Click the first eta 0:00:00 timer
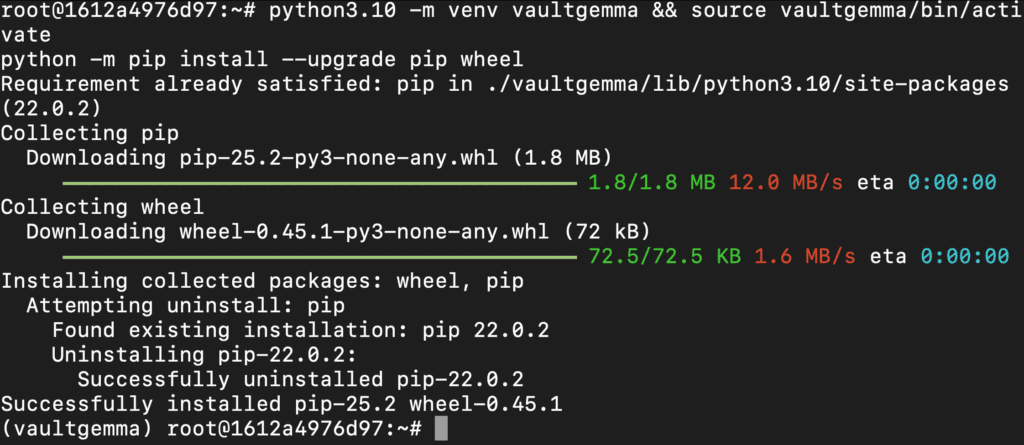Screen dimensions: 1024x445 tap(927, 183)
